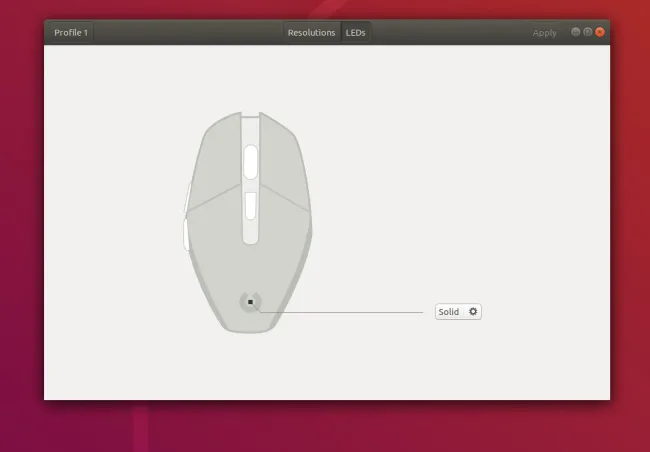Switch to the Resolutions tab
The height and width of the screenshot is (452, 650).
pos(311,33)
